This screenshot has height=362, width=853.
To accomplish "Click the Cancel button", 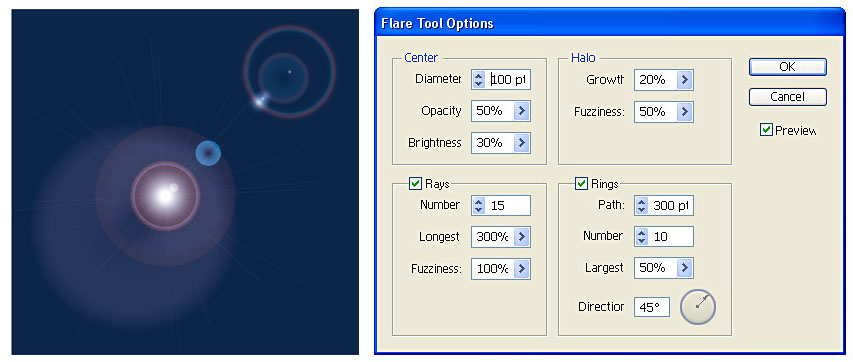I will [x=788, y=97].
